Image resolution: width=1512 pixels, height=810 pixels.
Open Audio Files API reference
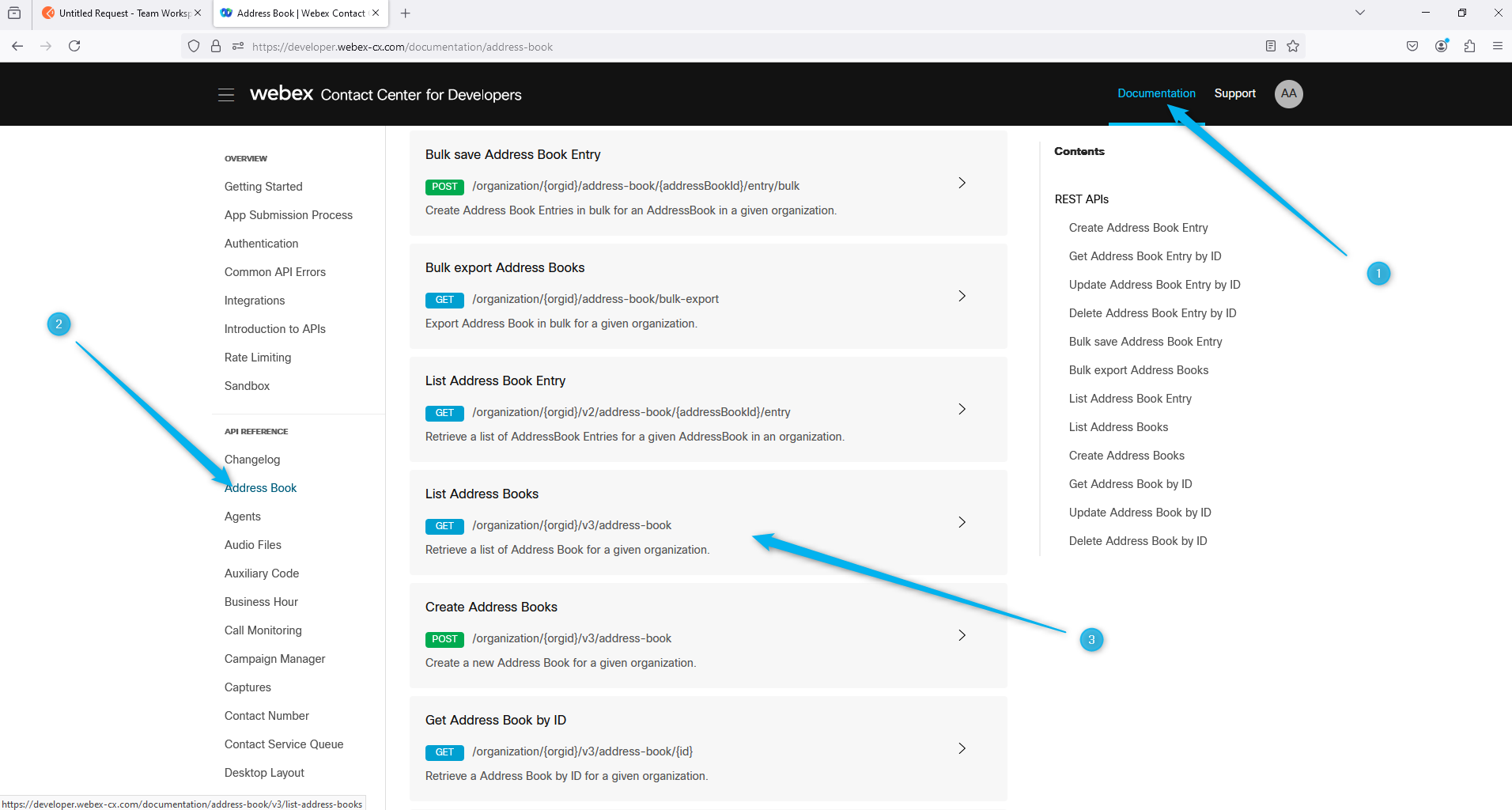(253, 545)
